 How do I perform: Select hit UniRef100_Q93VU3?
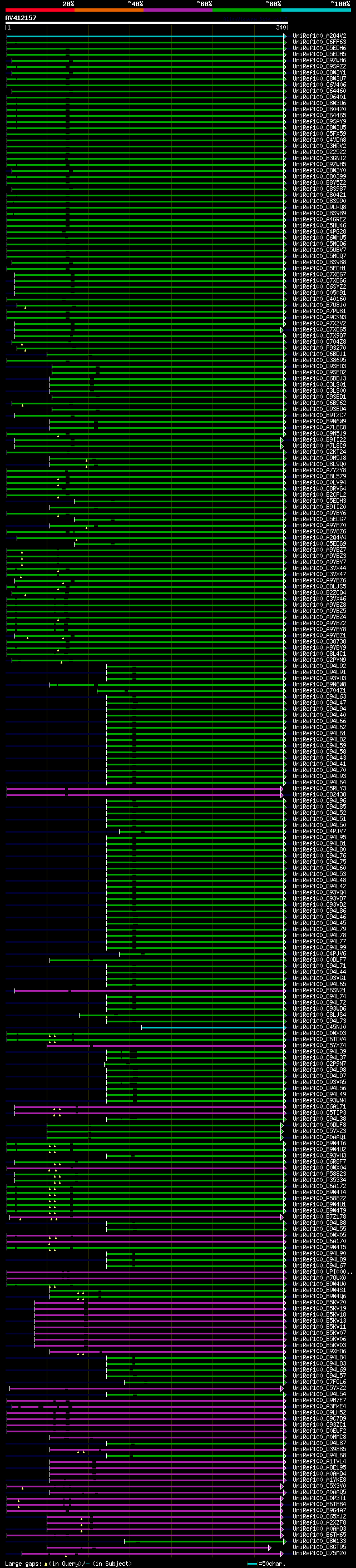point(319,678)
